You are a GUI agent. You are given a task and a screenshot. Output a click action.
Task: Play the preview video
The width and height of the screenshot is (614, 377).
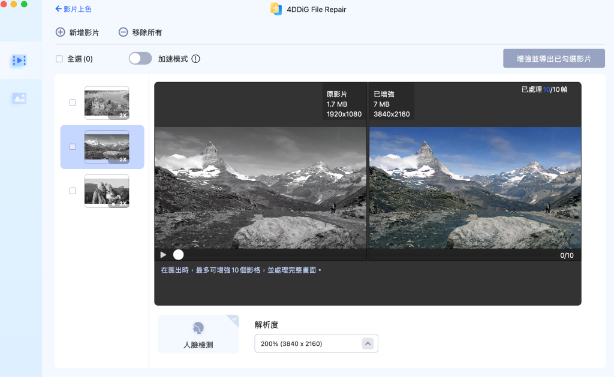pyautogui.click(x=163, y=255)
